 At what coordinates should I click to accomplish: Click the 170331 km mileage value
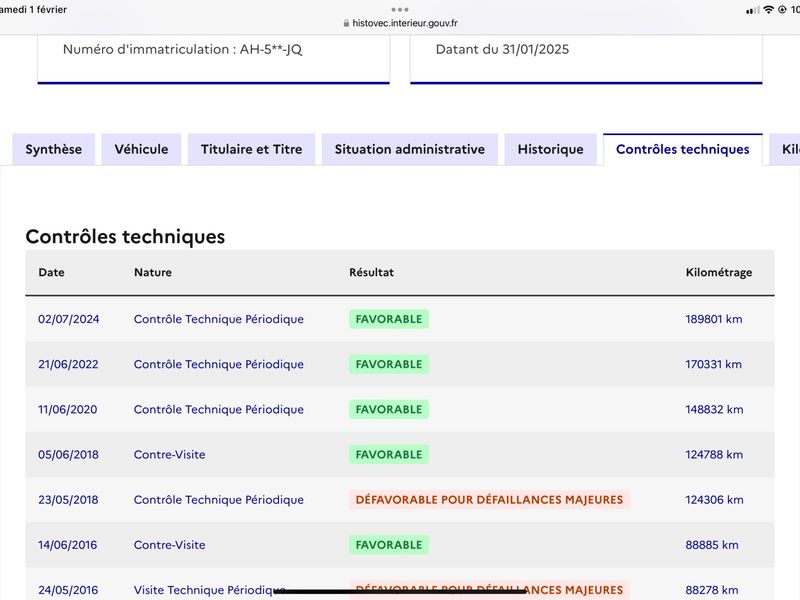[714, 364]
